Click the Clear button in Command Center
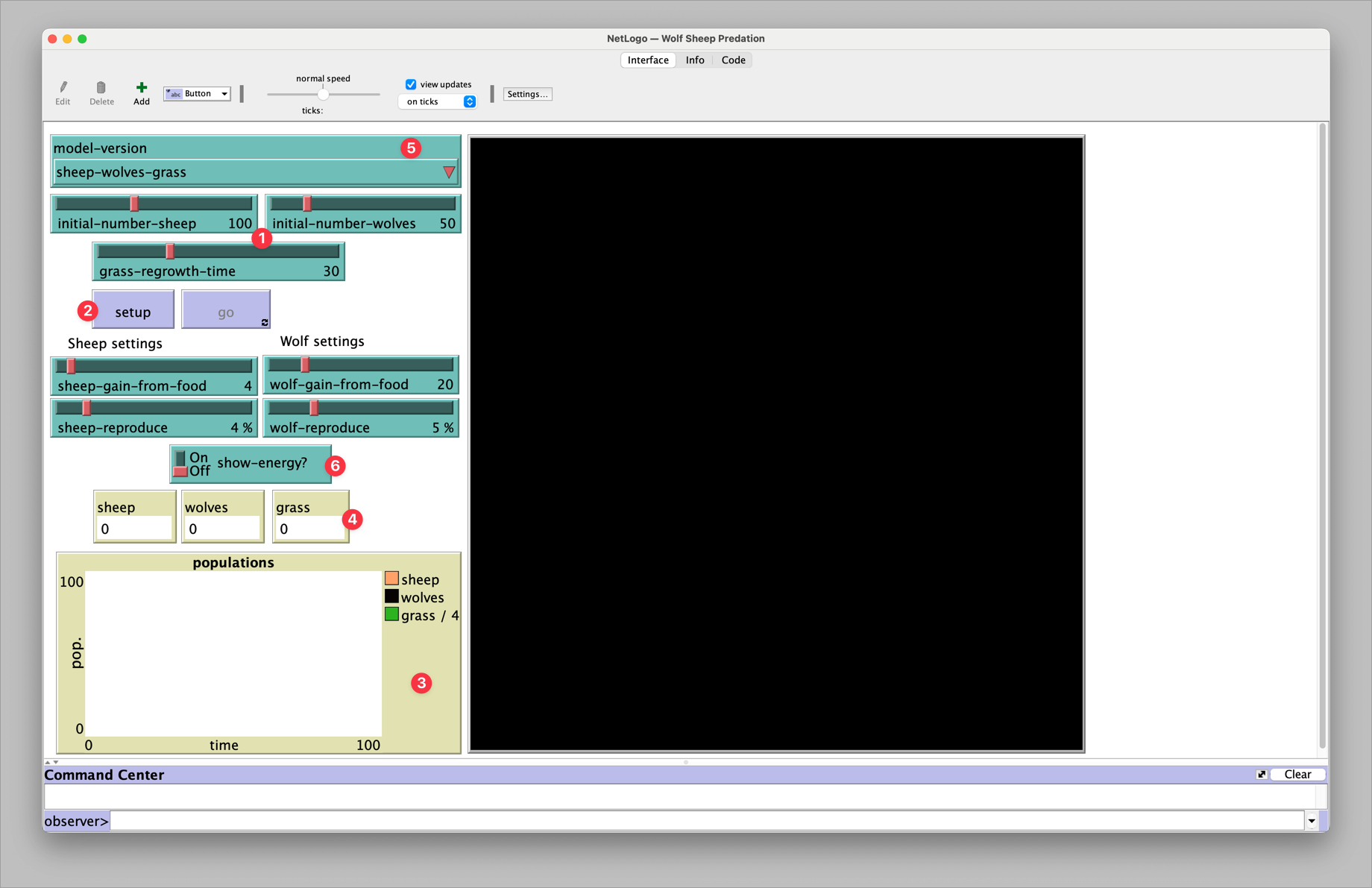This screenshot has width=1372, height=888. click(1297, 774)
